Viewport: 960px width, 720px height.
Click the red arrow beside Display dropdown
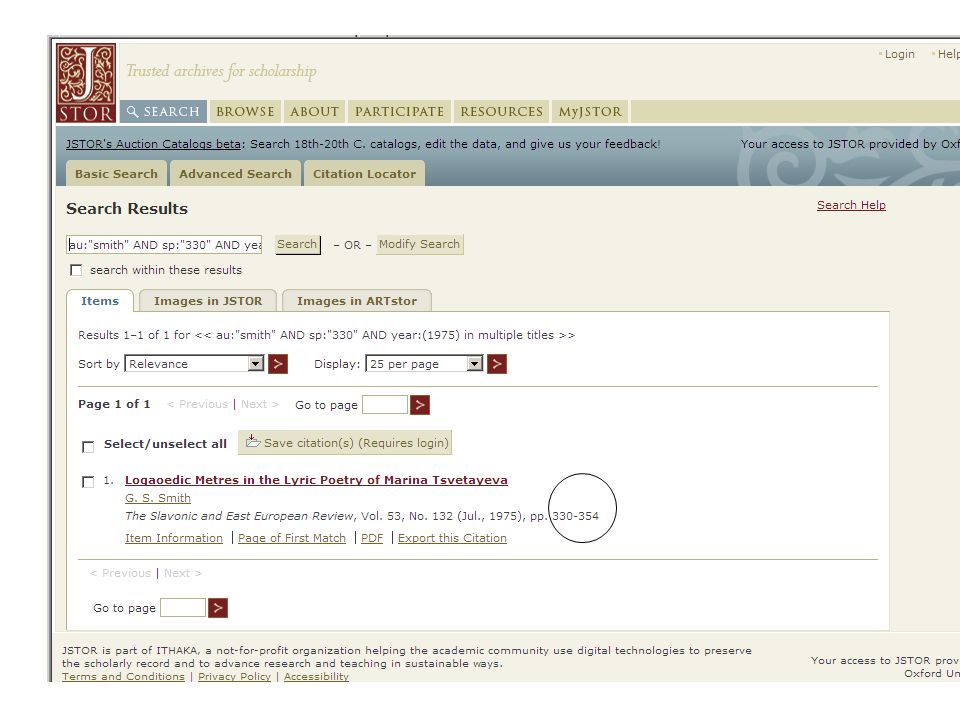coord(497,364)
